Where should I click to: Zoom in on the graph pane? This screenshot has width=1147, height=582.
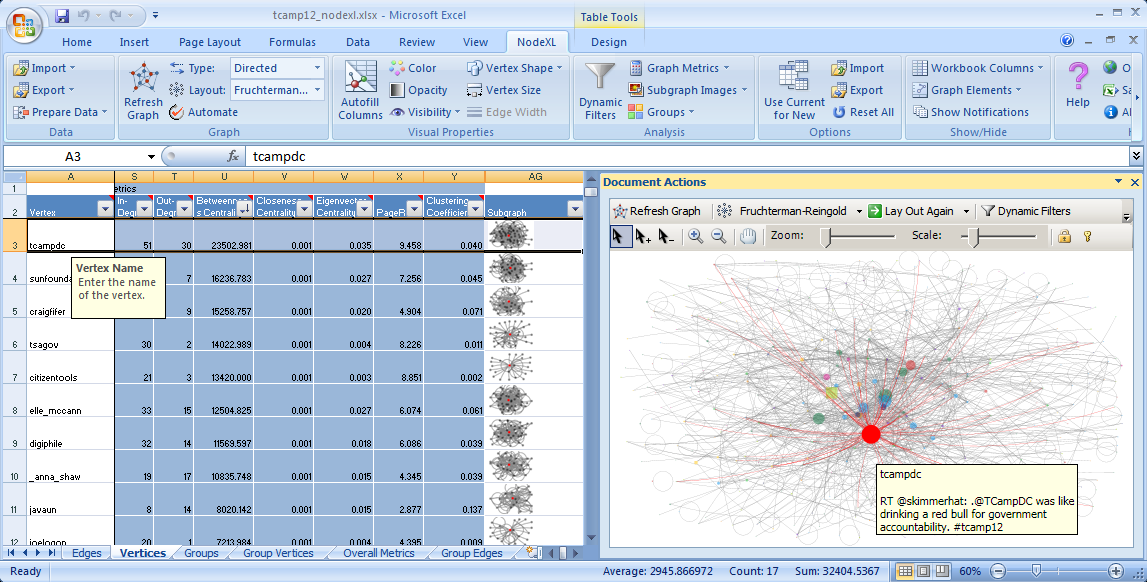695,236
